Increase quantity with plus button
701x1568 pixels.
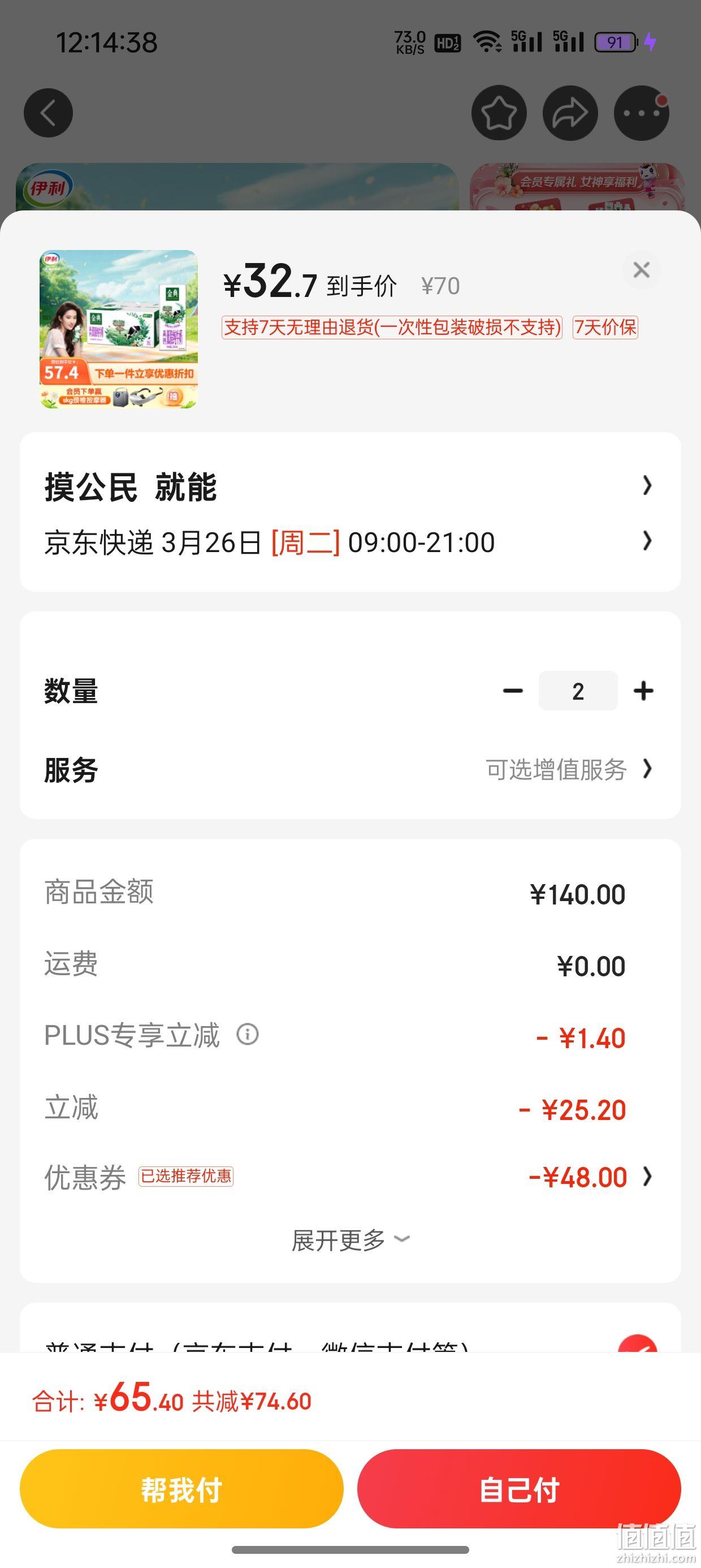click(643, 691)
